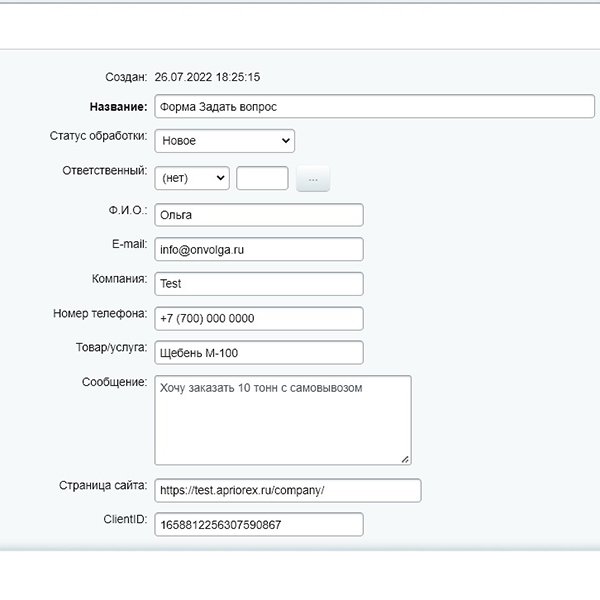Click the empty Ответственный ID input
Screen dimensions: 600x600
pos(262,178)
